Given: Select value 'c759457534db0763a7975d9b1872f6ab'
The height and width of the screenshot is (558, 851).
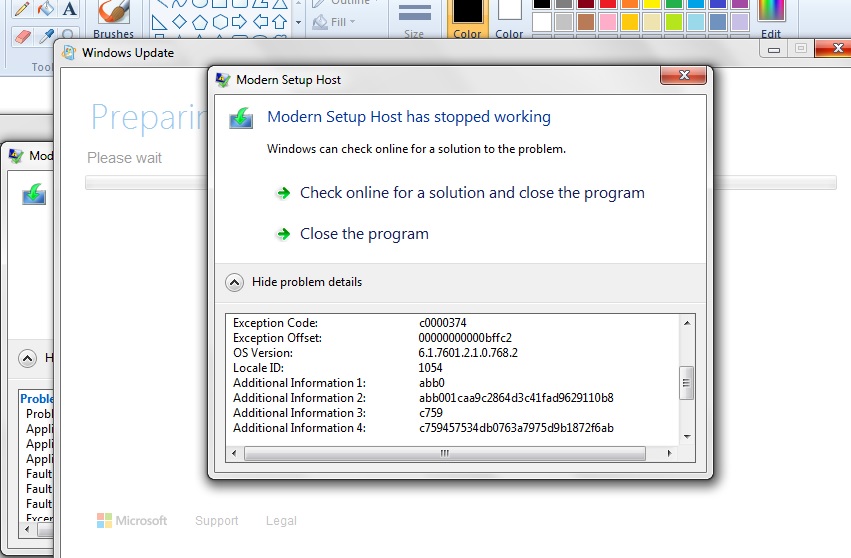Looking at the screenshot, I should [516, 428].
